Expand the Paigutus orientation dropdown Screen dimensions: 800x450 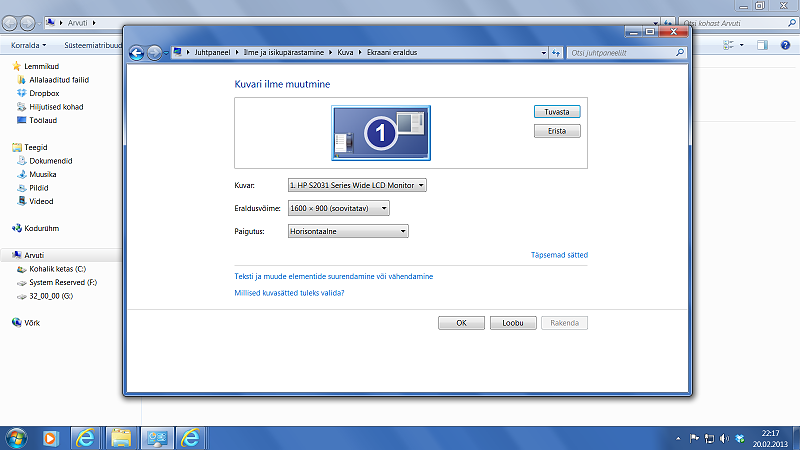[x=347, y=231]
